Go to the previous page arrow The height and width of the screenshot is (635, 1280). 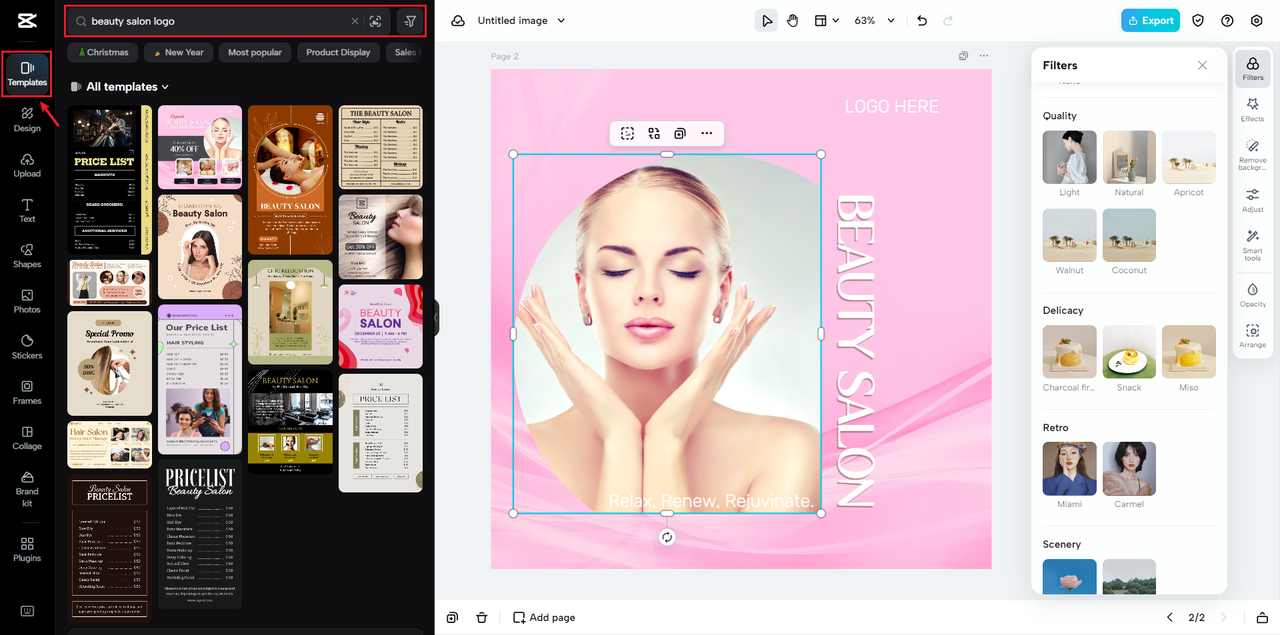click(1171, 618)
